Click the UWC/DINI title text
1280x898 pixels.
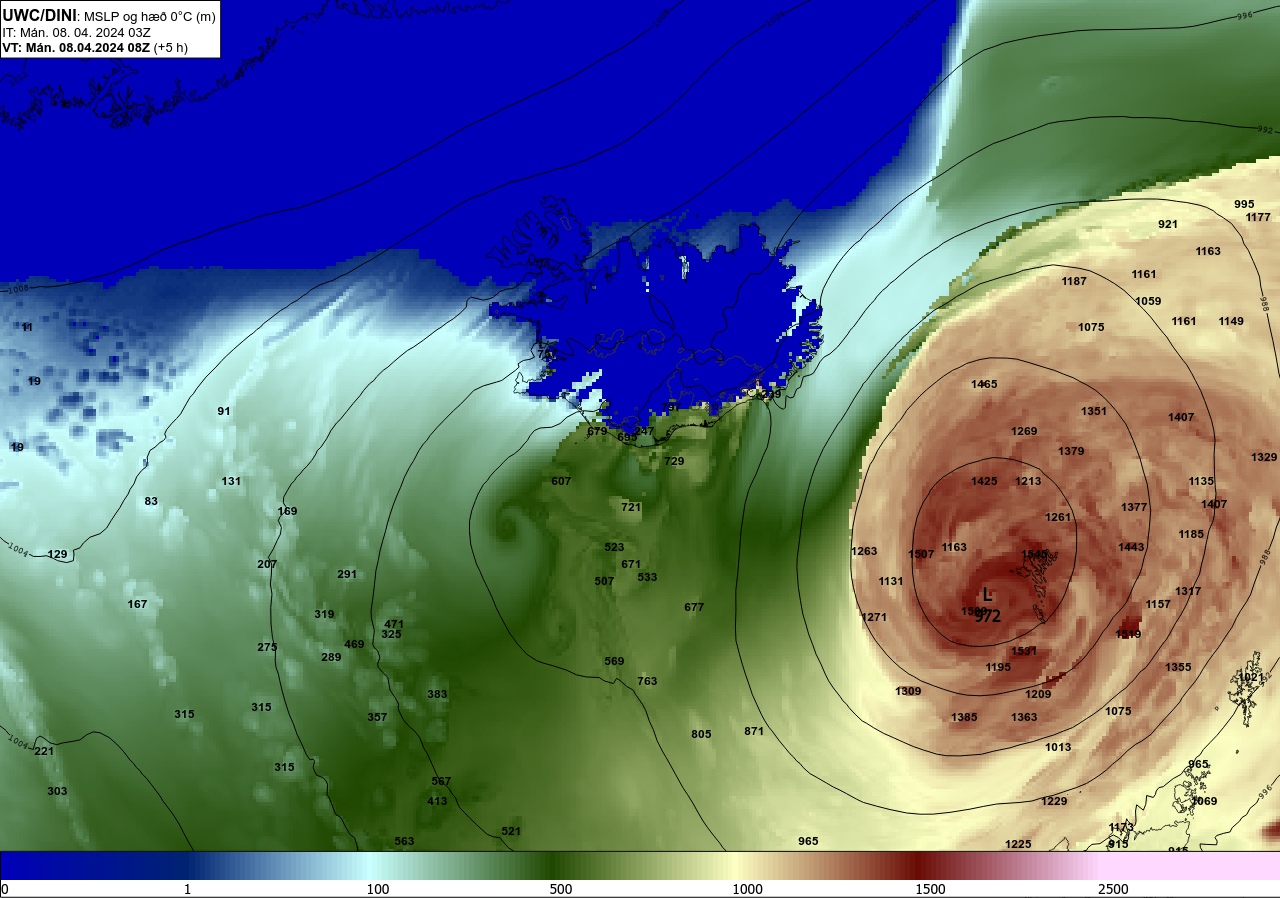pyautogui.click(x=39, y=15)
